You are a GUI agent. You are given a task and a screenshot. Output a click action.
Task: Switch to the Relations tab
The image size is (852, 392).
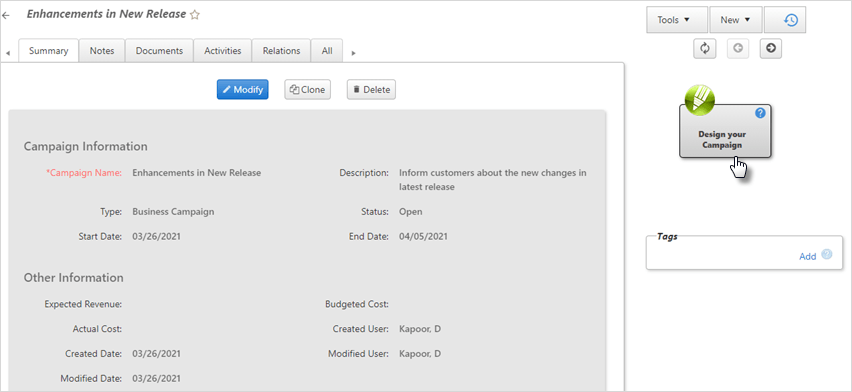click(281, 51)
